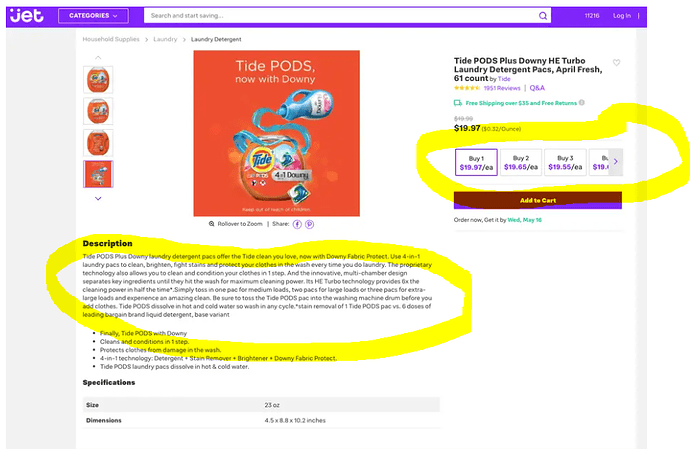The image size is (690, 449).
Task: Click the Rollover to Zoom magnifier icon
Action: pyautogui.click(x=212, y=224)
